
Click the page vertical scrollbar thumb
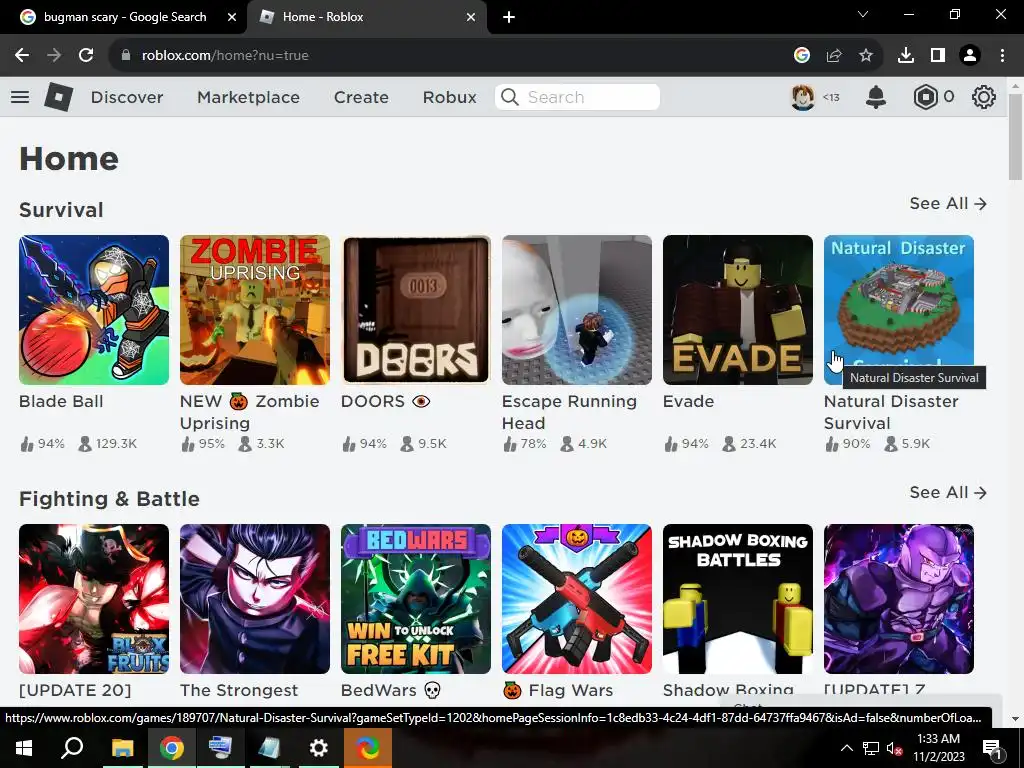tap(1015, 137)
